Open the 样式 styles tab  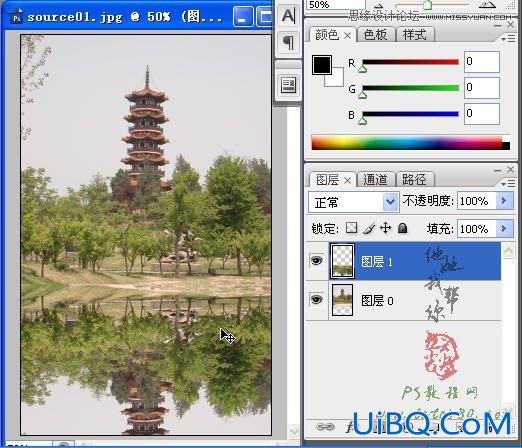pyautogui.click(x=414, y=35)
